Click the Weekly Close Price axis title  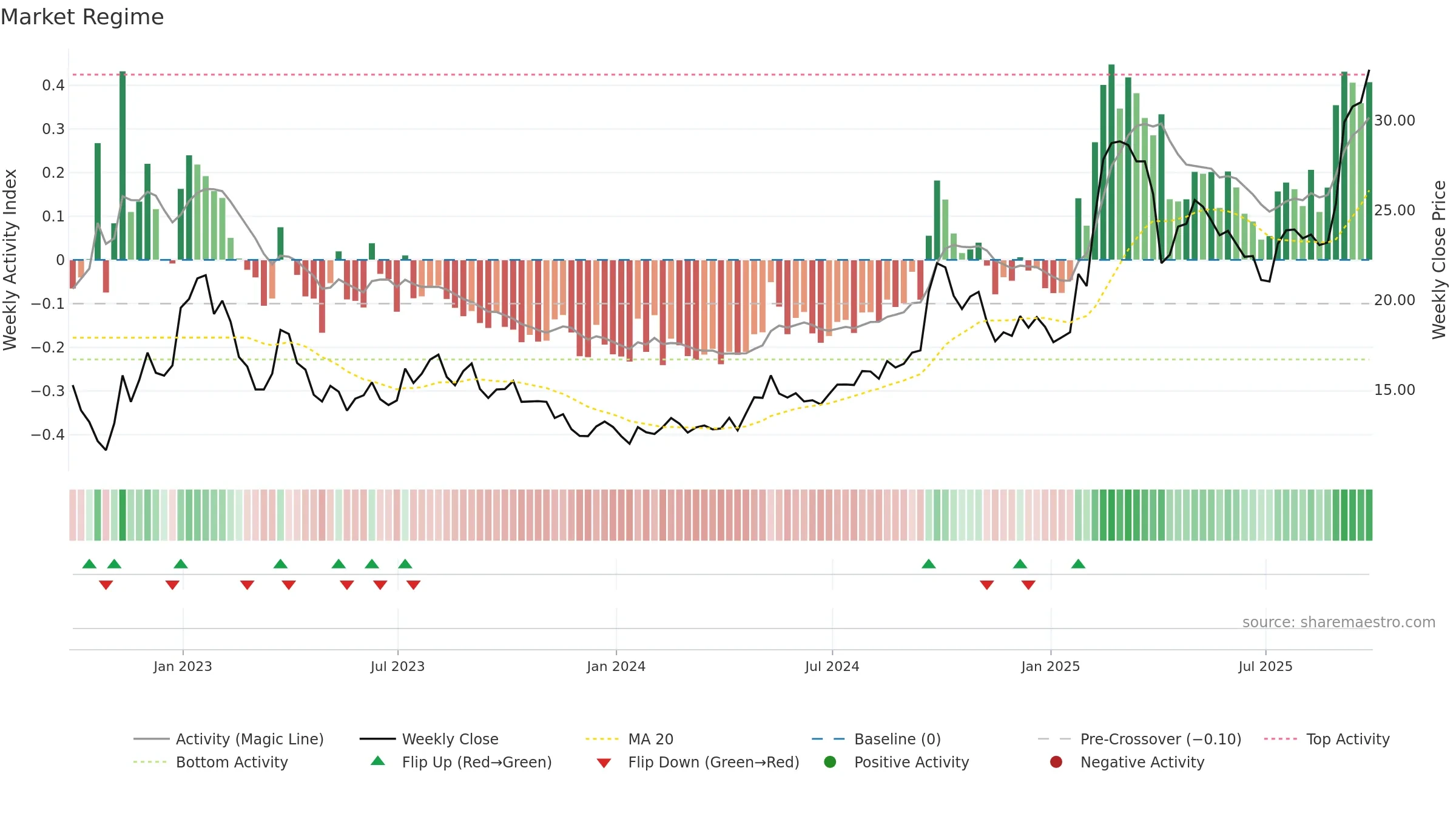click(1438, 260)
